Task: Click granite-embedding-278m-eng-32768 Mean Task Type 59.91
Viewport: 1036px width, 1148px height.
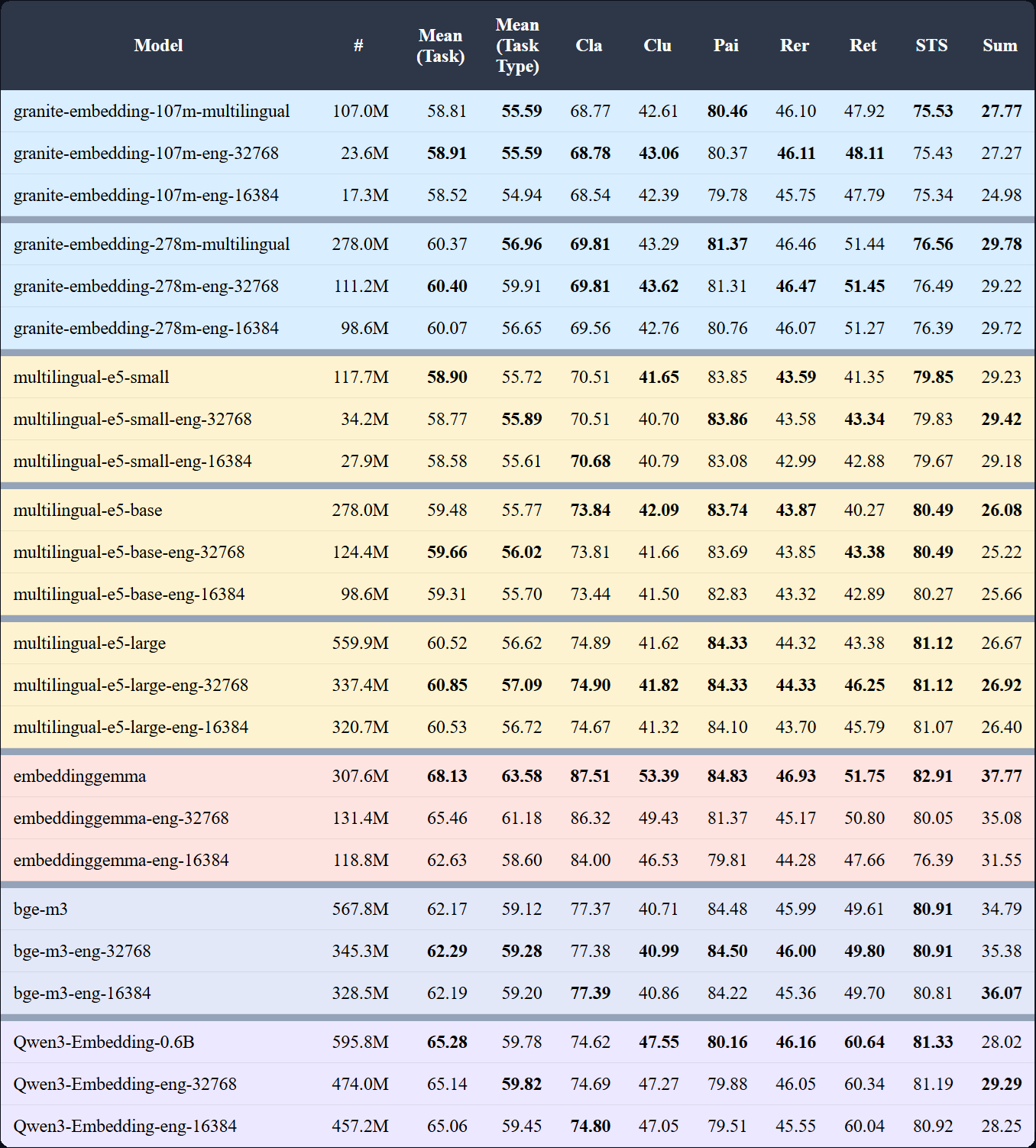Action: click(522, 287)
